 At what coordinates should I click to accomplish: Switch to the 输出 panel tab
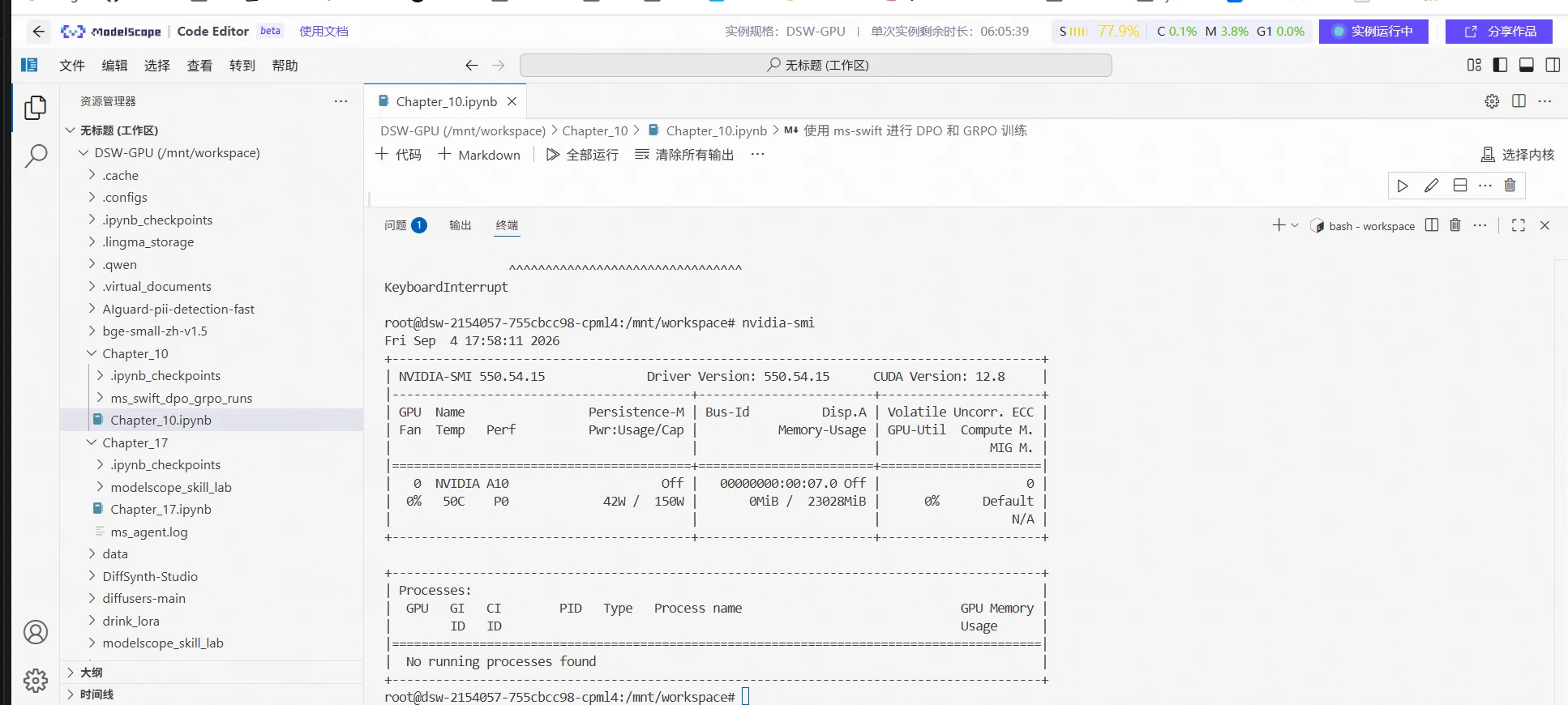click(x=461, y=225)
